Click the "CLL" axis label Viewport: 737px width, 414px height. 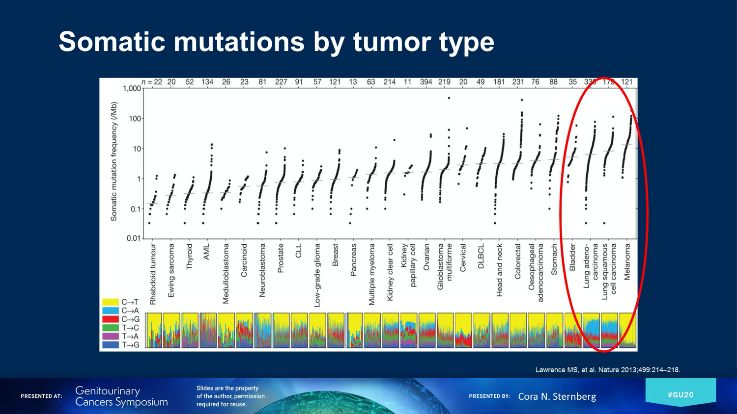click(x=298, y=250)
